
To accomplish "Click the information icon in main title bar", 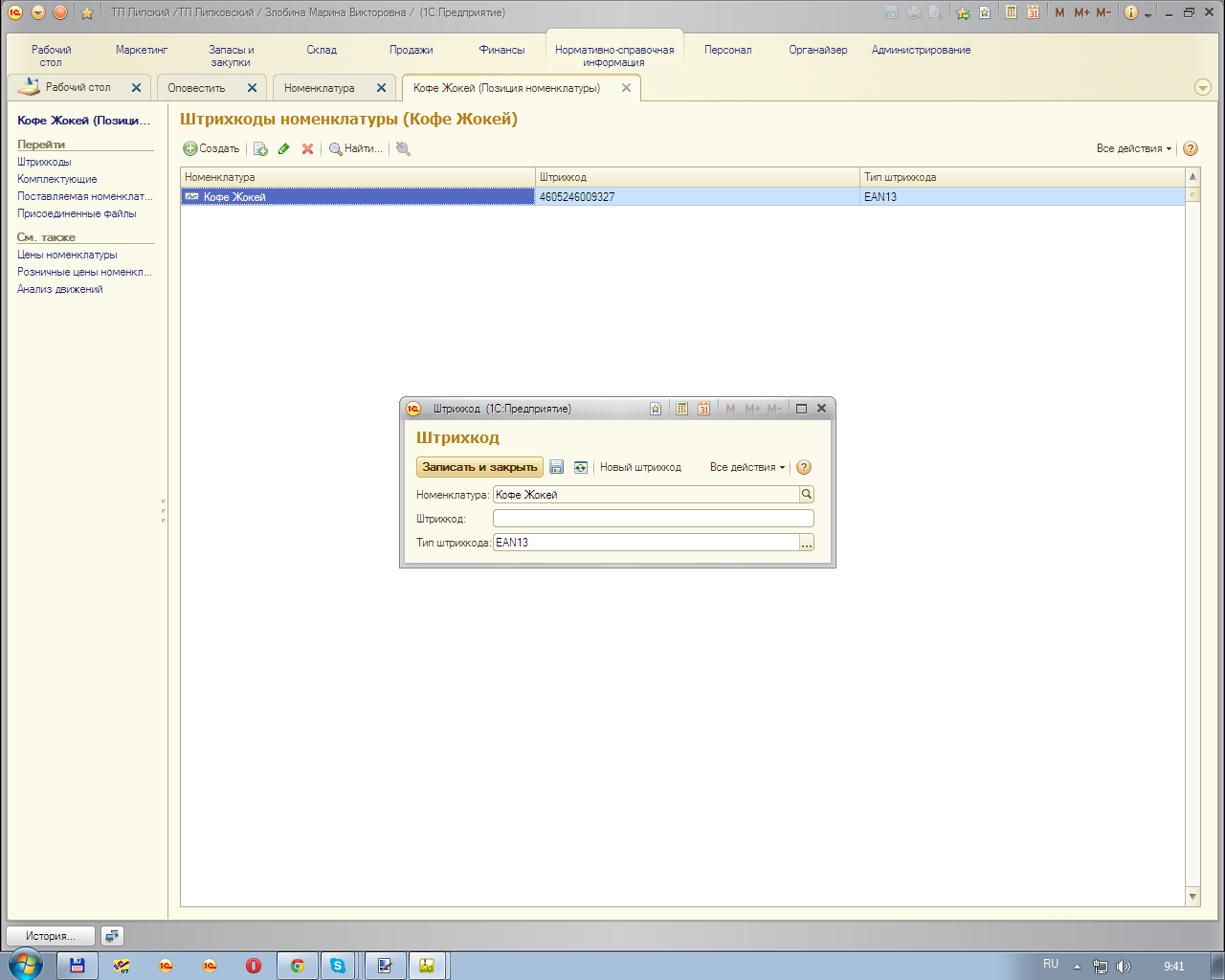I will [x=1131, y=12].
